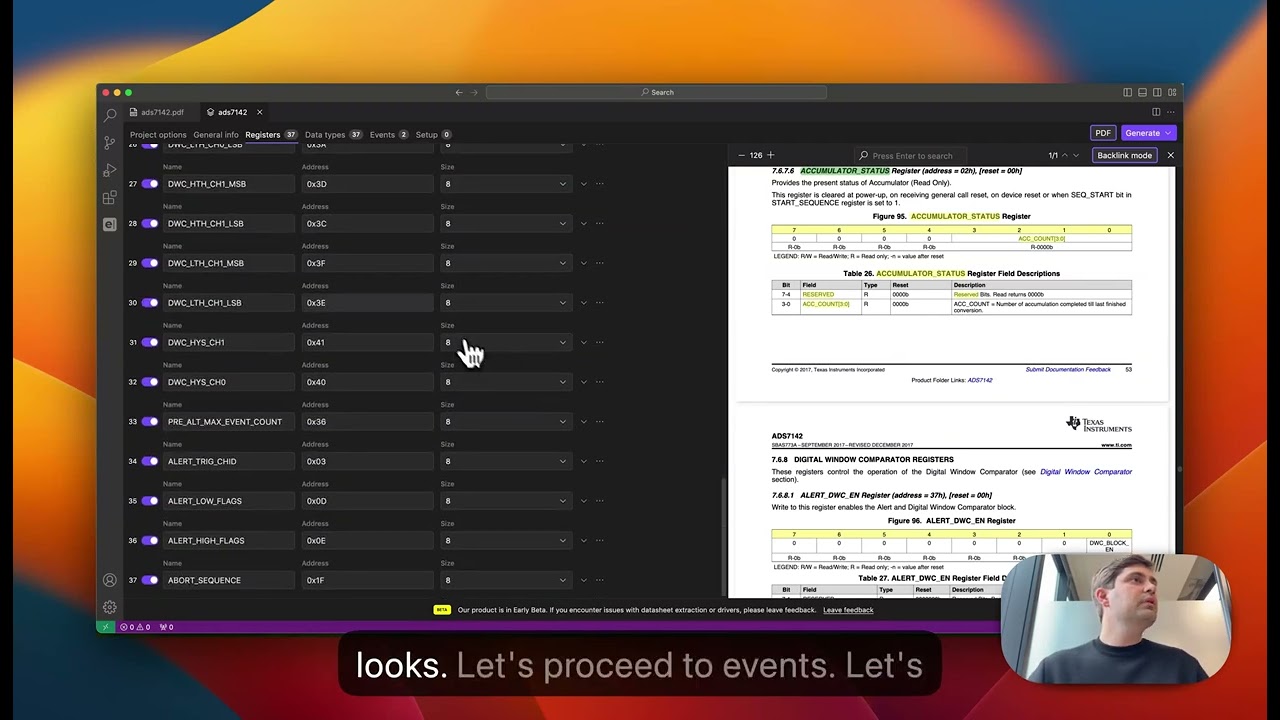The image size is (1280, 720).
Task: Open the Leave feedback link
Action: tap(848, 610)
